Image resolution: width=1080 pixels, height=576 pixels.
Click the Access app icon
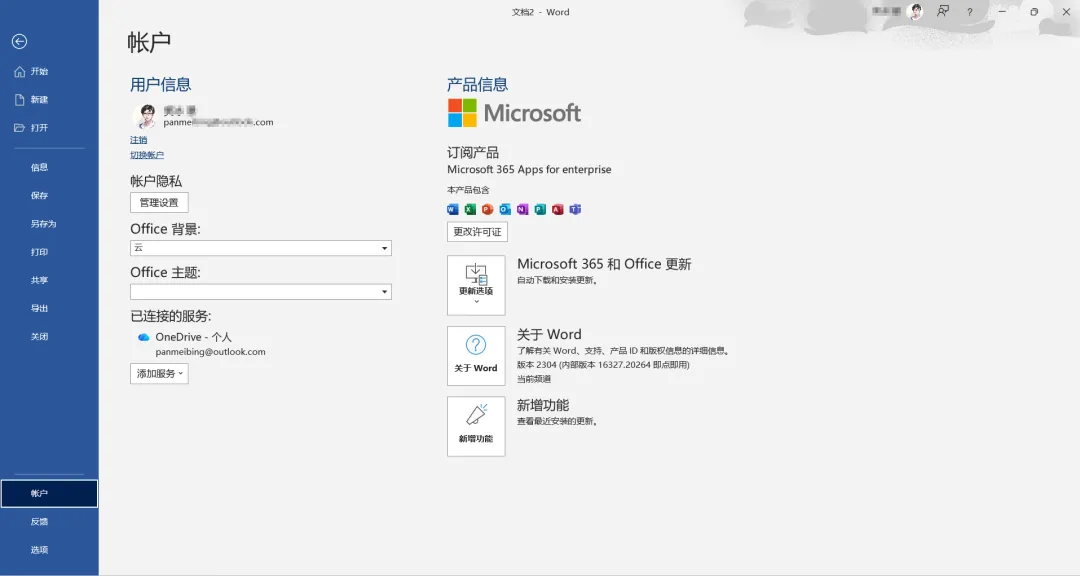pos(558,209)
